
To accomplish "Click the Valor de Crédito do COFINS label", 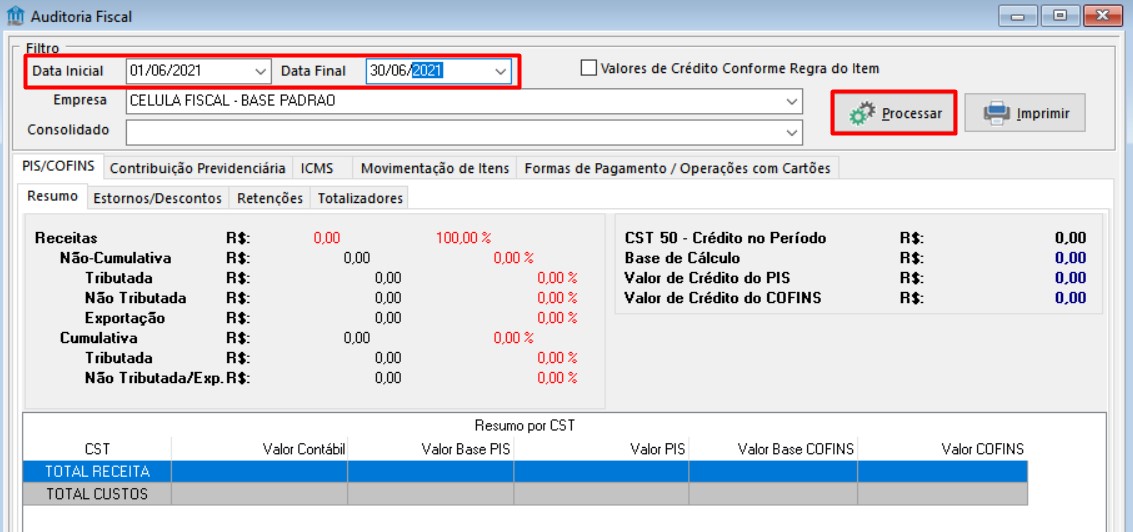I will [723, 297].
